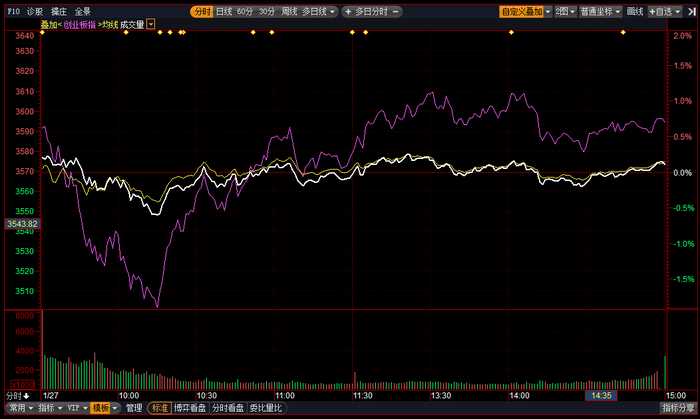This screenshot has width=700, height=419.
Task: Click the minus icon after 多日分时
Action: [395, 12]
